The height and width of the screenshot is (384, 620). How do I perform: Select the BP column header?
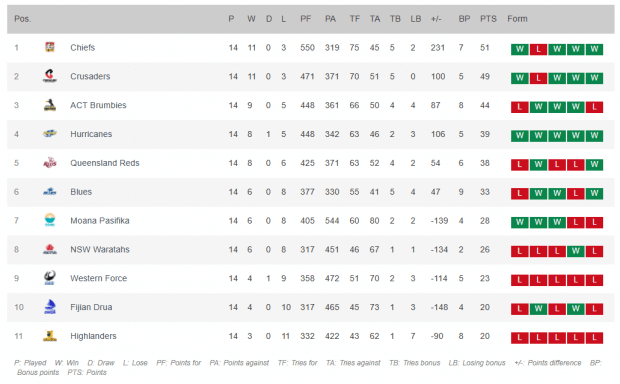464,19
